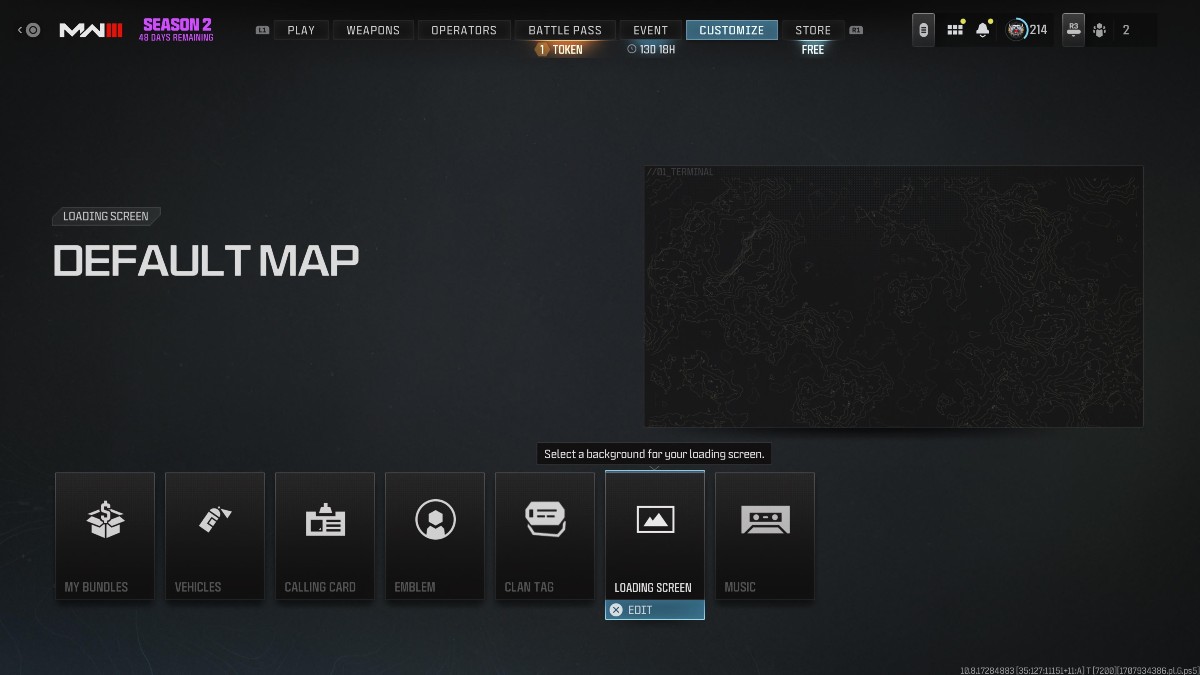Open the Battle Pass menu

point(564,29)
